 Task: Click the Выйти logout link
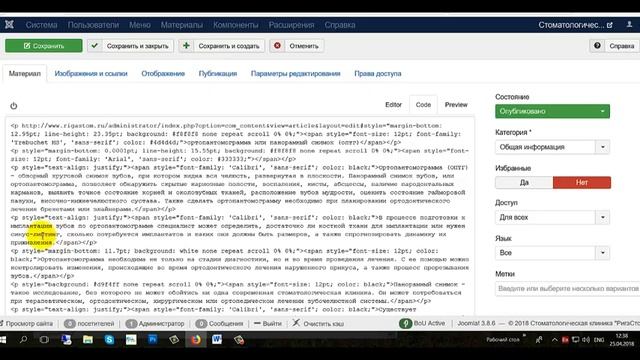pyautogui.click(x=268, y=324)
